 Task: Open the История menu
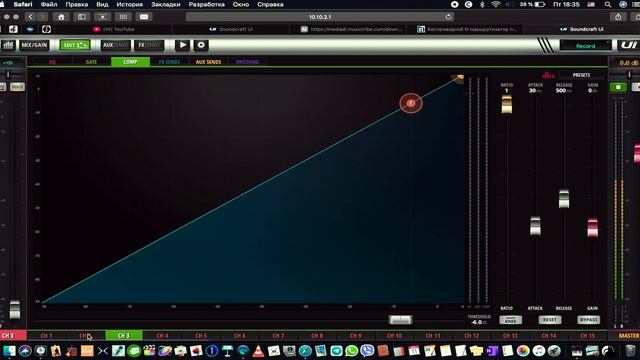pos(129,4)
